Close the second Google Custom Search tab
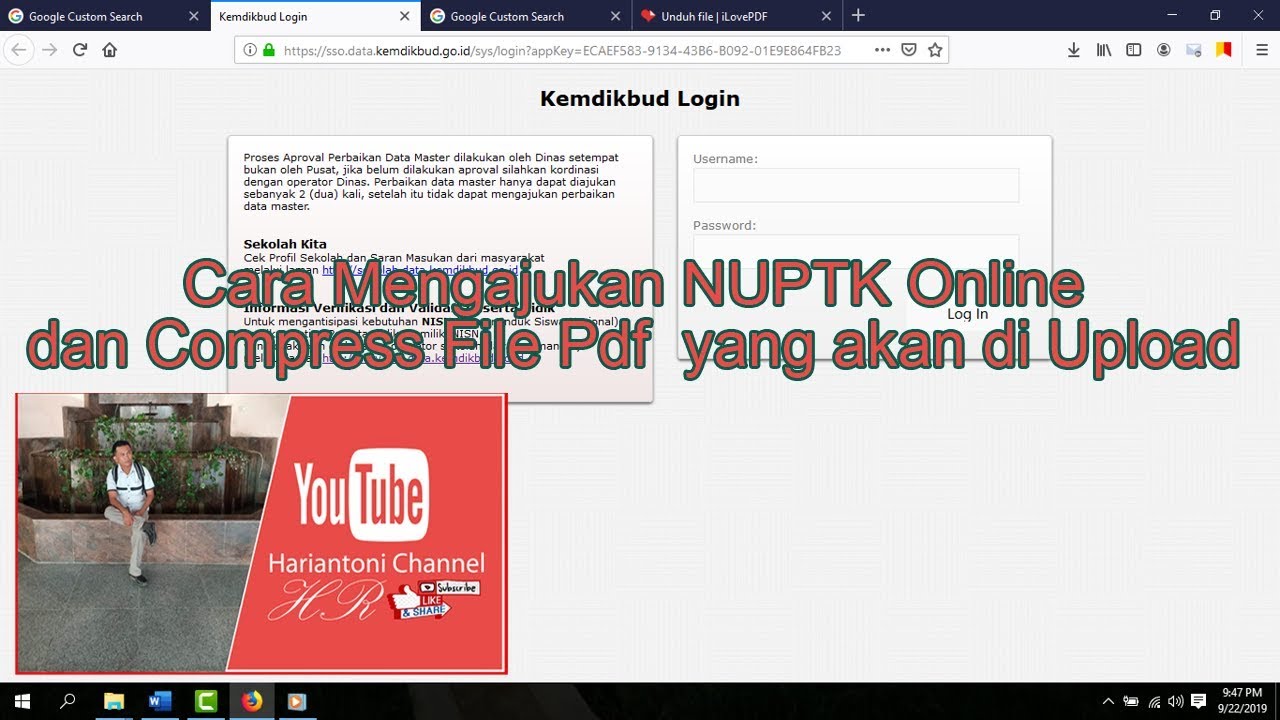 615,16
